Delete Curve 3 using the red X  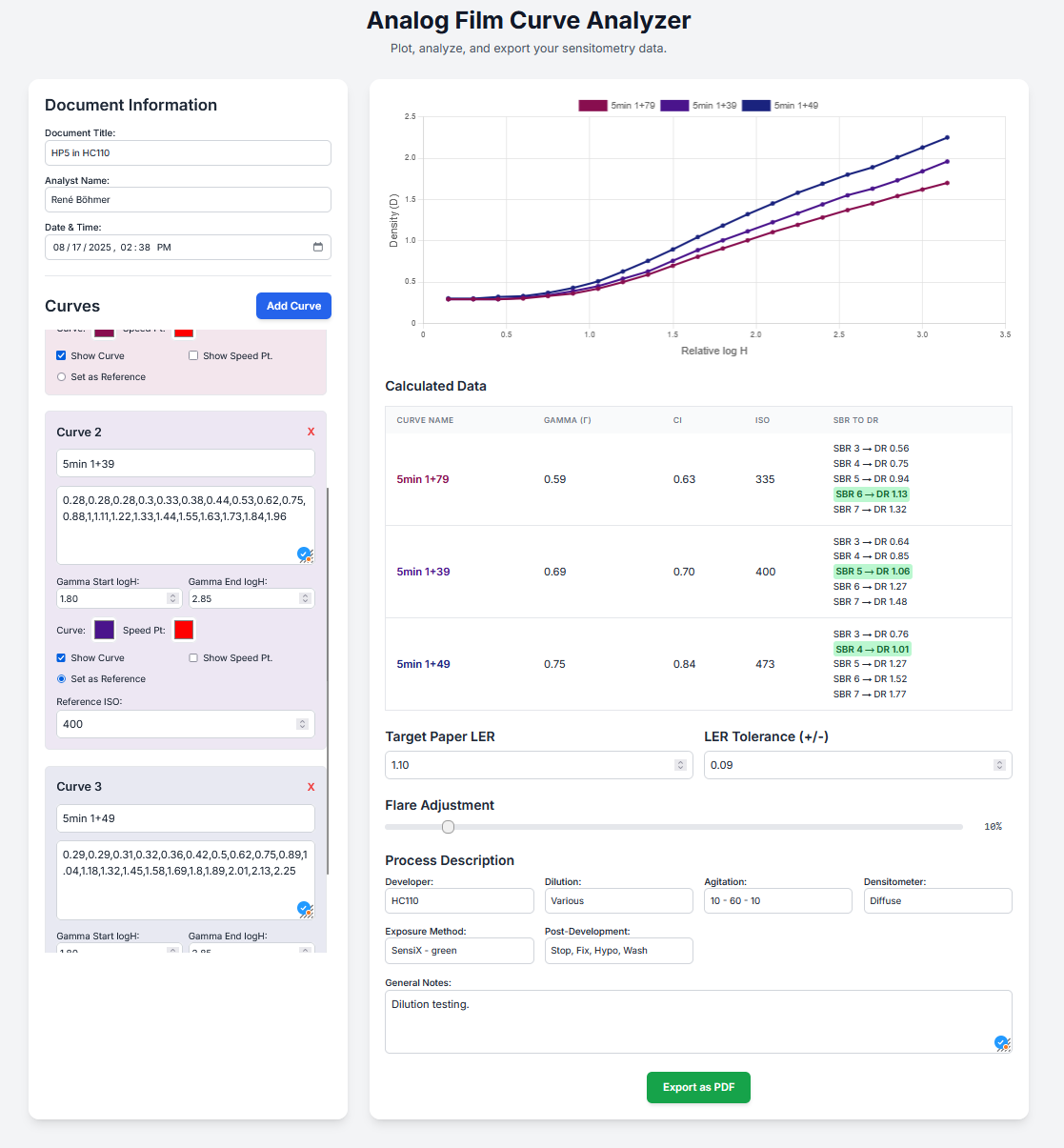311,787
